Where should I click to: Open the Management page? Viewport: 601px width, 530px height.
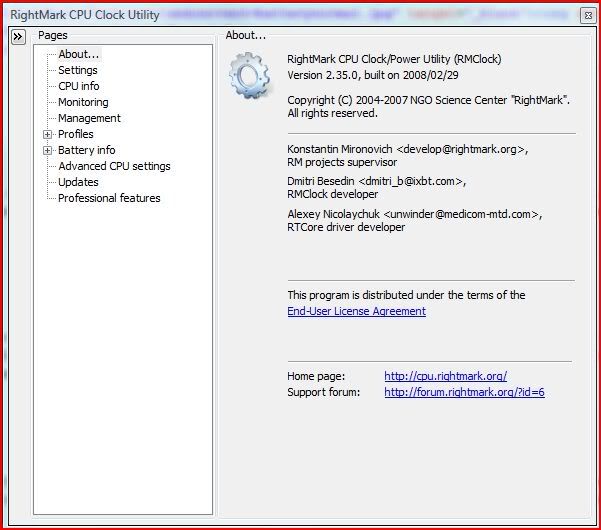coord(89,118)
